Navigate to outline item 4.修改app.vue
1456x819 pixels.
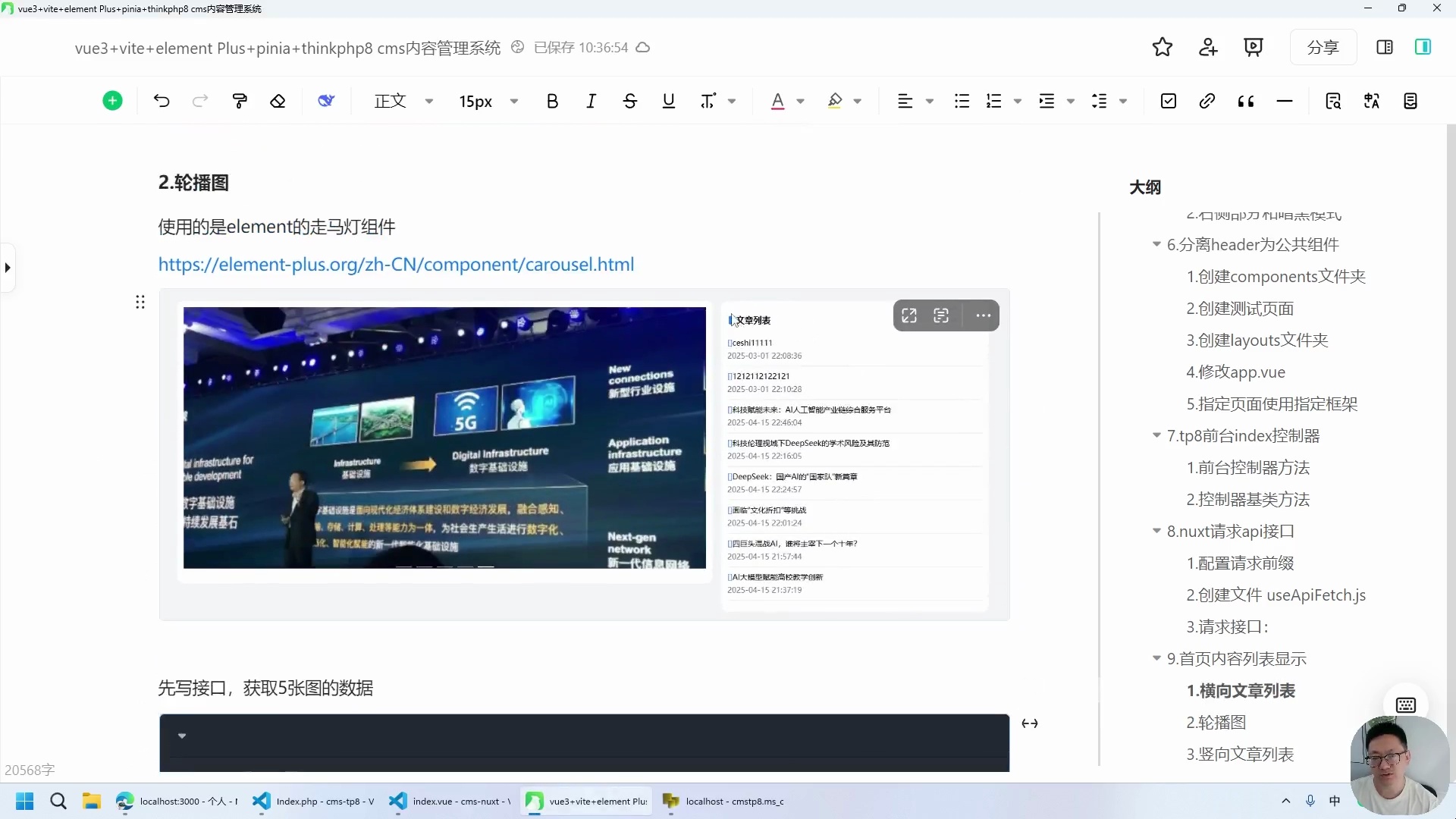[1235, 372]
